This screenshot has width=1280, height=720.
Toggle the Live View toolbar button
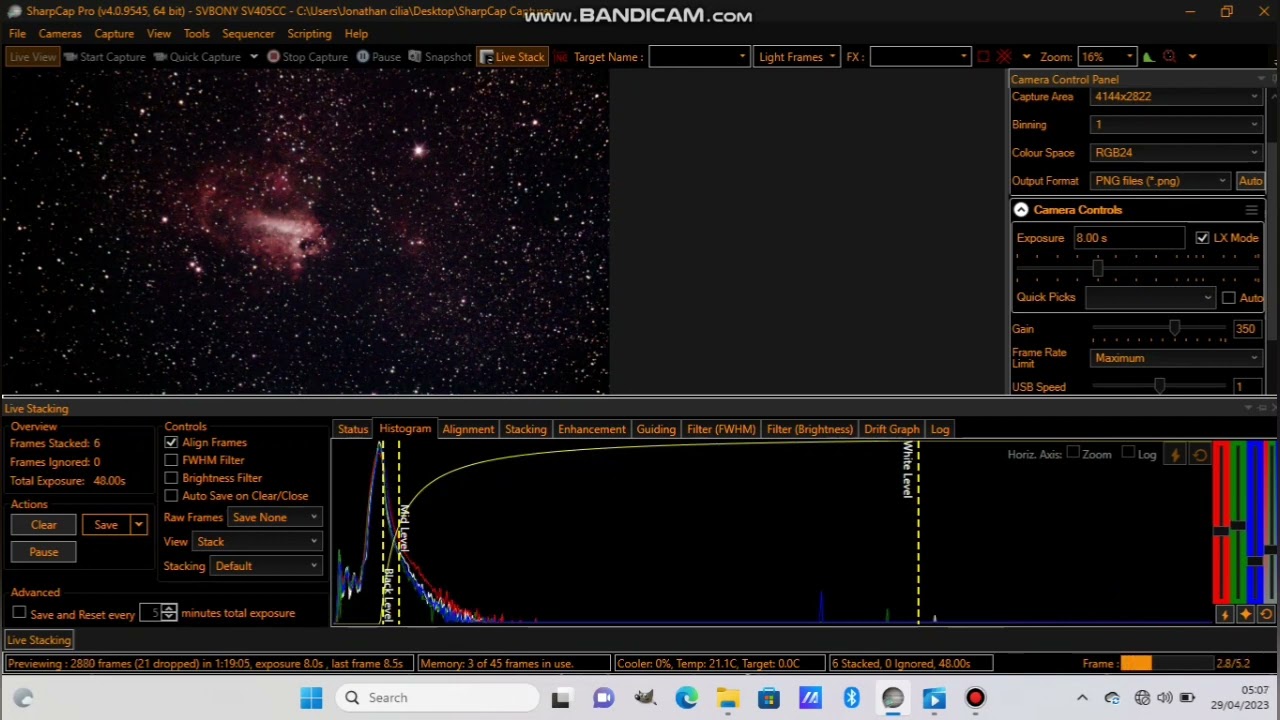click(x=32, y=57)
